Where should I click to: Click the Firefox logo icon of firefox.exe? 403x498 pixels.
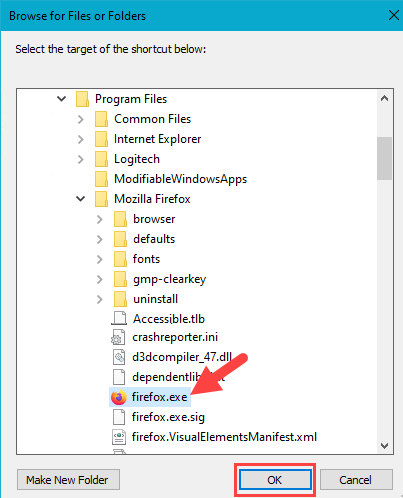point(119,397)
